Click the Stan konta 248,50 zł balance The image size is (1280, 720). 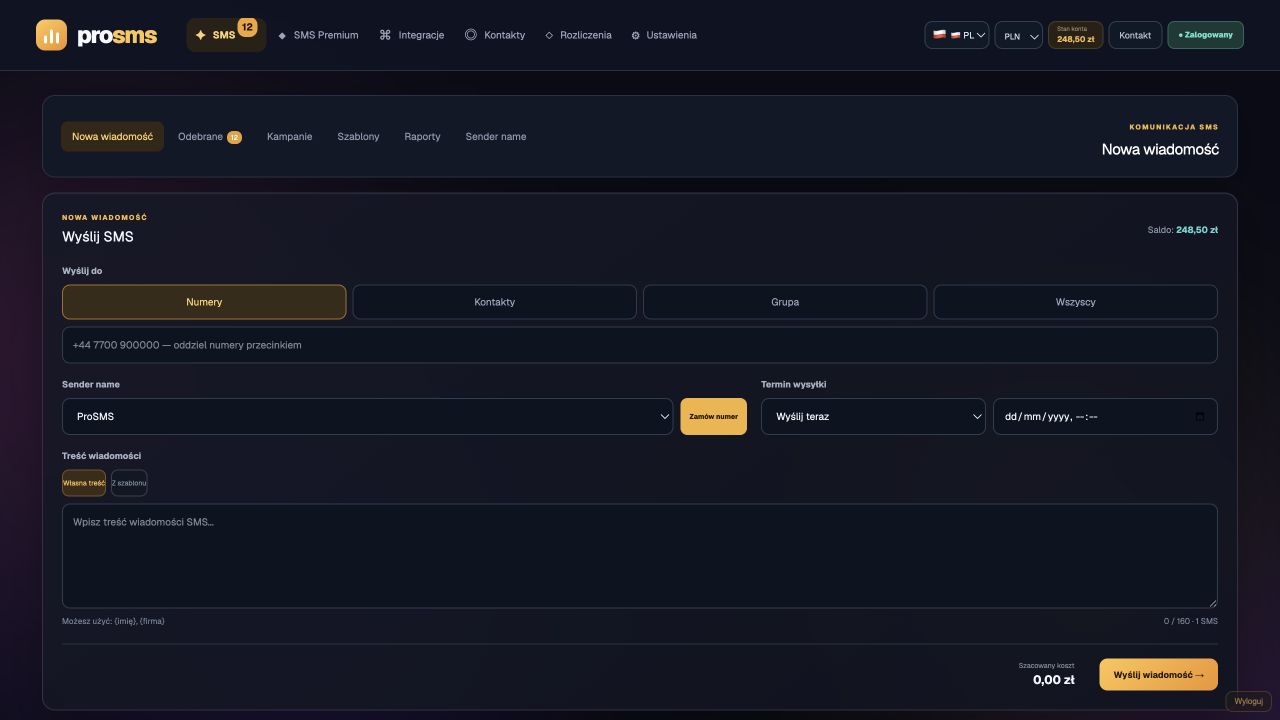[1076, 35]
